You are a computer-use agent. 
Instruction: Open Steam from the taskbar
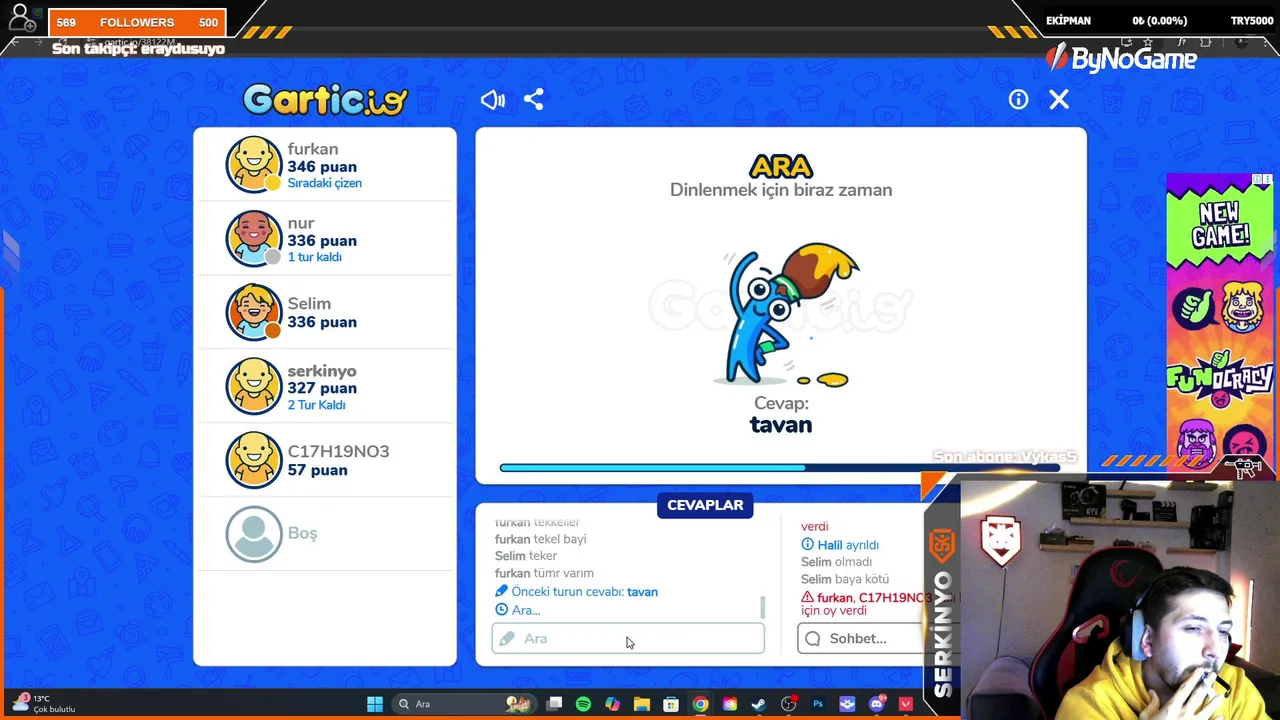click(x=759, y=704)
